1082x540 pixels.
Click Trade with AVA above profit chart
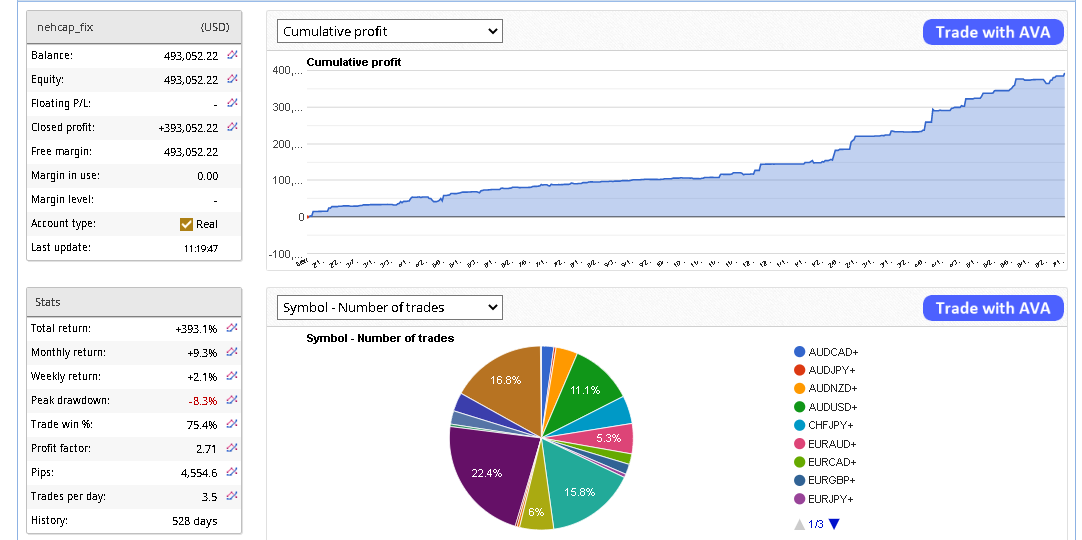pos(992,32)
